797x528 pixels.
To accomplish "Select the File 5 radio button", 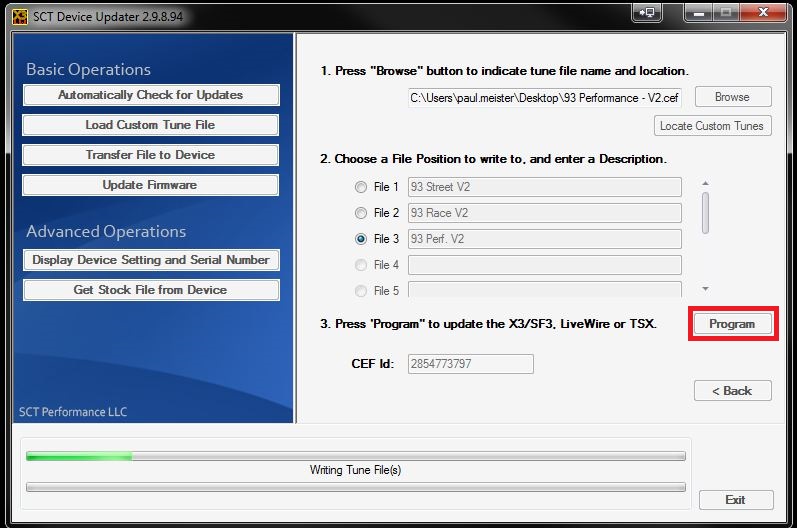I will tap(361, 291).
